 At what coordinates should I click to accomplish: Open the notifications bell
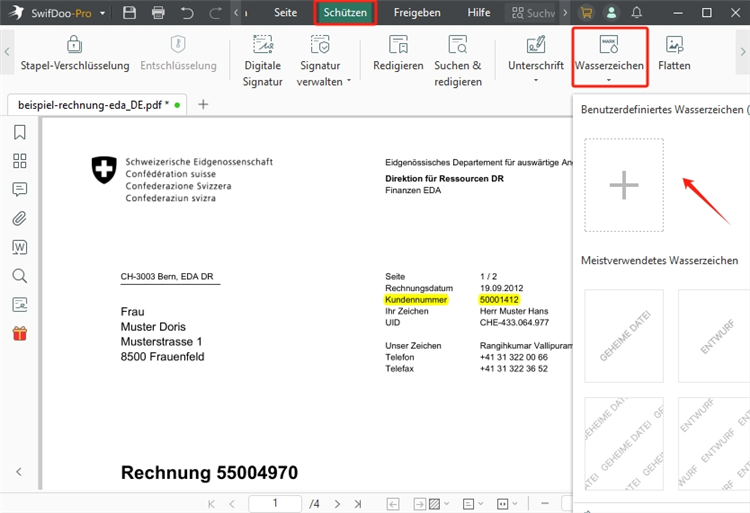coord(637,12)
